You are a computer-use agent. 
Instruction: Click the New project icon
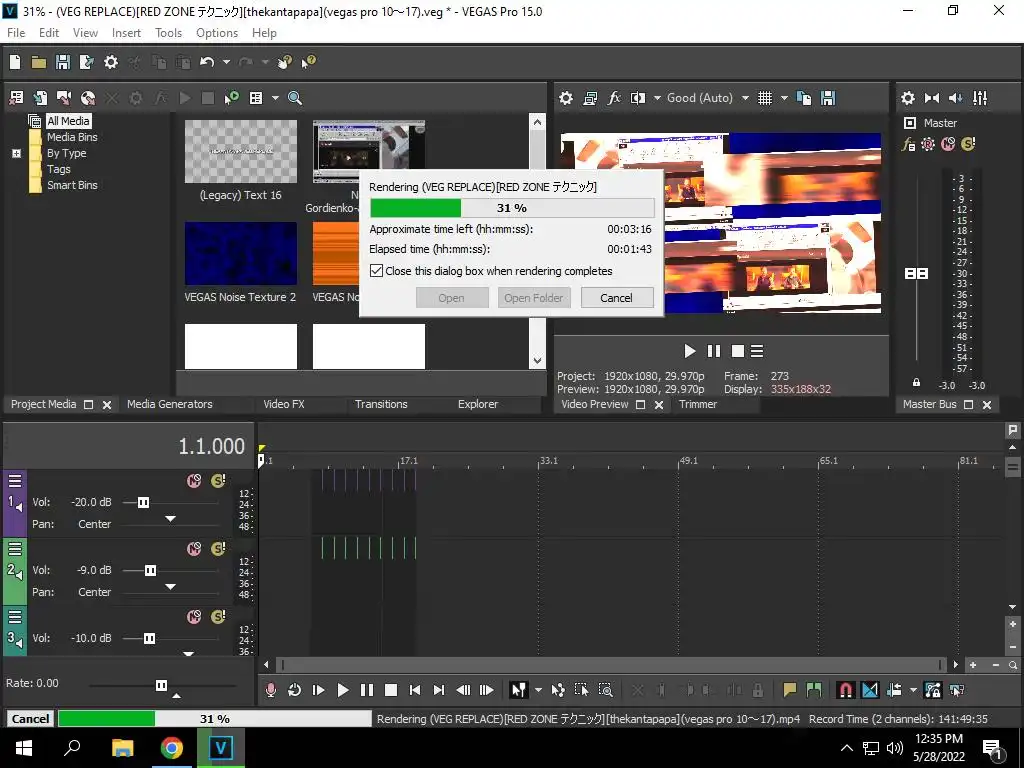point(15,62)
